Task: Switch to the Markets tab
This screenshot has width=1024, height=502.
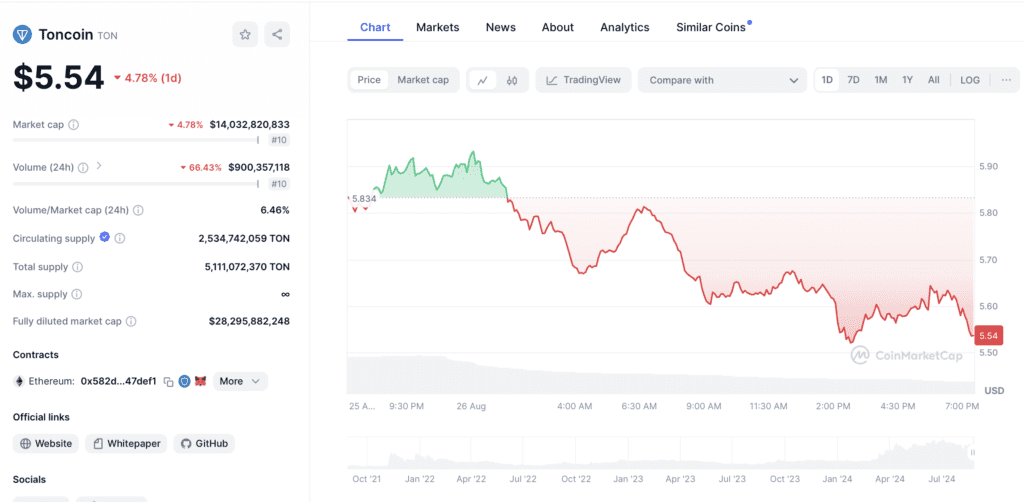Action: [x=438, y=27]
